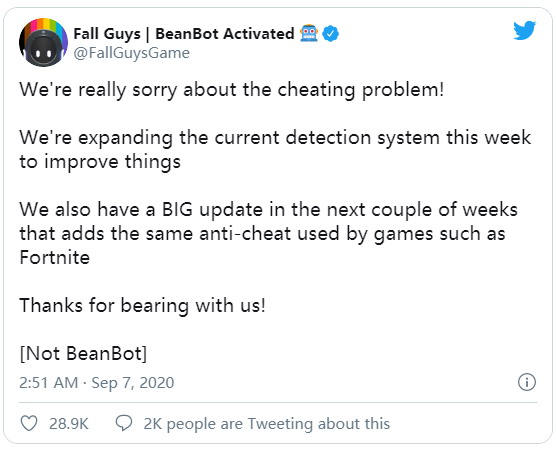
Task: Click the cheating problem apology line
Action: pyautogui.click(x=232, y=89)
